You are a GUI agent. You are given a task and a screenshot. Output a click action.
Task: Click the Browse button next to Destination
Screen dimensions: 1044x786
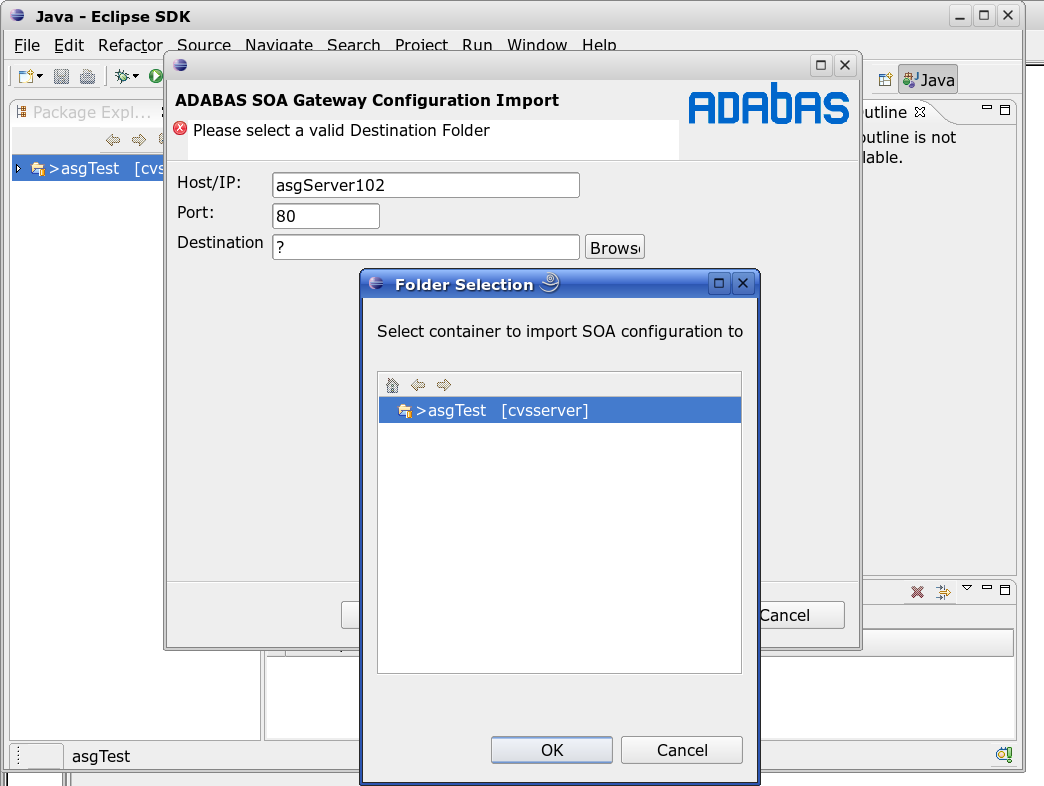point(615,247)
